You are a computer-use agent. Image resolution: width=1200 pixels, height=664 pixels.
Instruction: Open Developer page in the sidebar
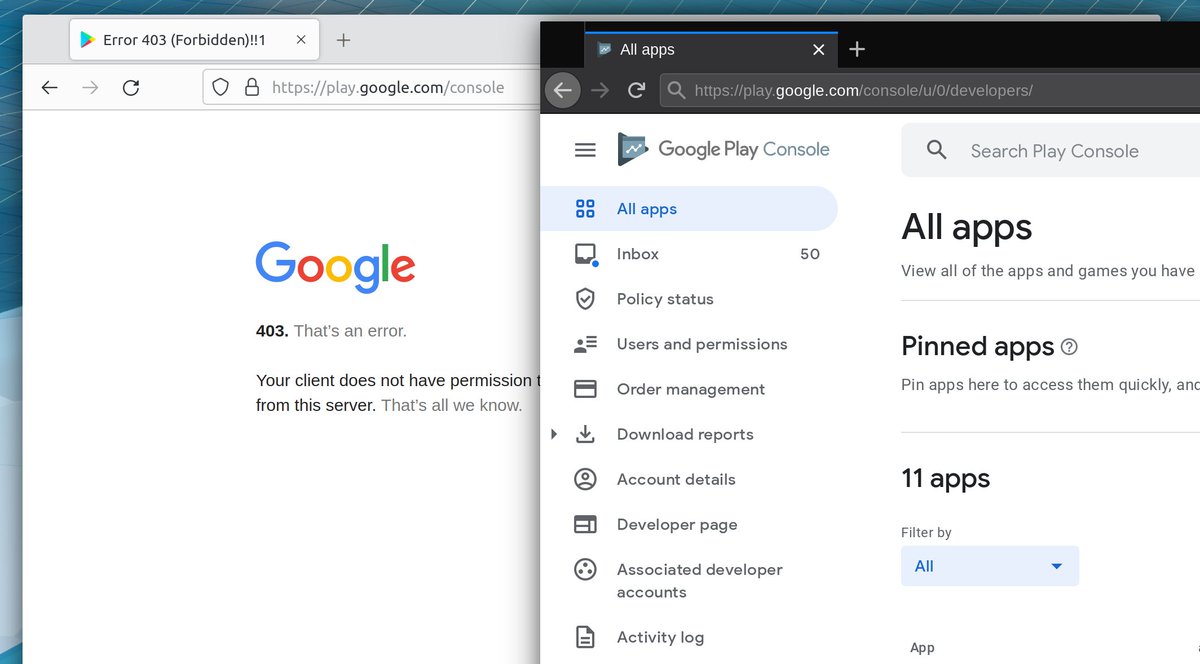689,524
